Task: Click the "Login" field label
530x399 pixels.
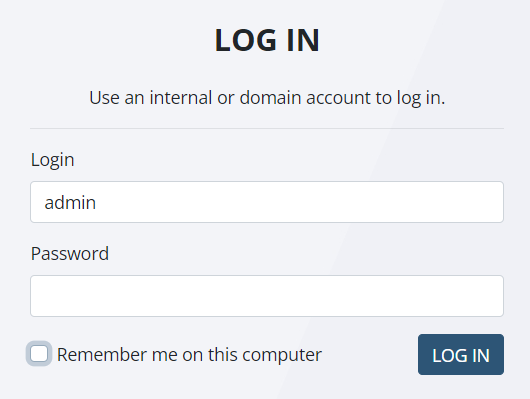Action: click(x=52, y=160)
